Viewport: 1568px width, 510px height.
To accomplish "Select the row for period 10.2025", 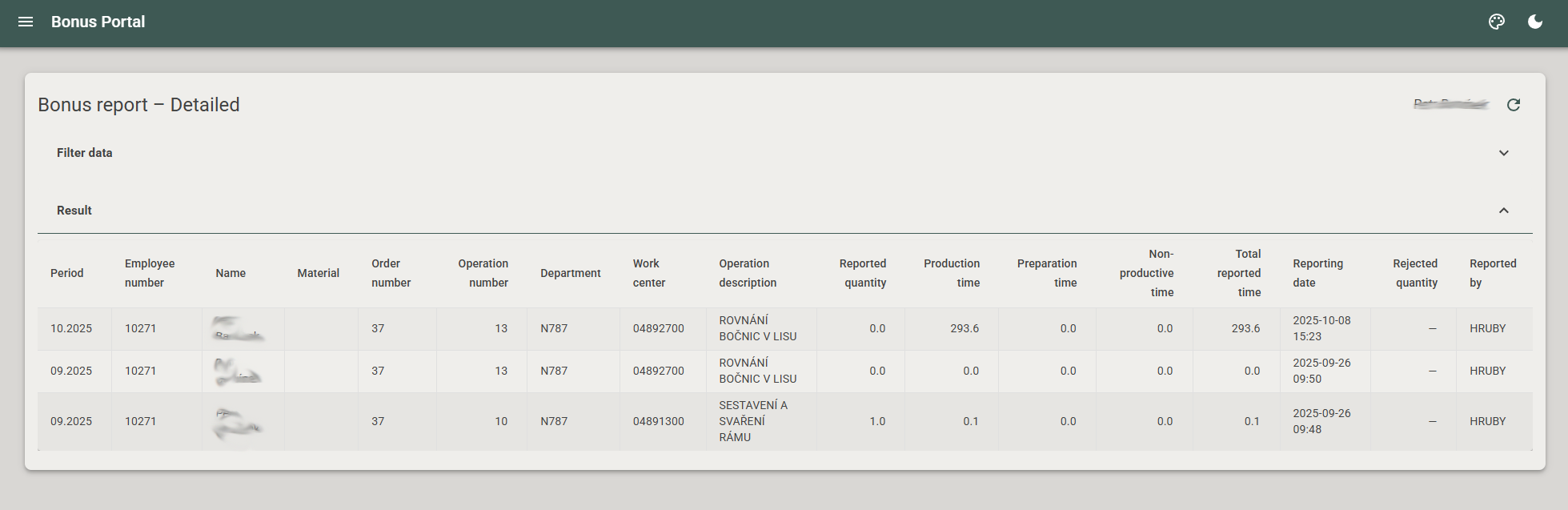I will (71, 328).
